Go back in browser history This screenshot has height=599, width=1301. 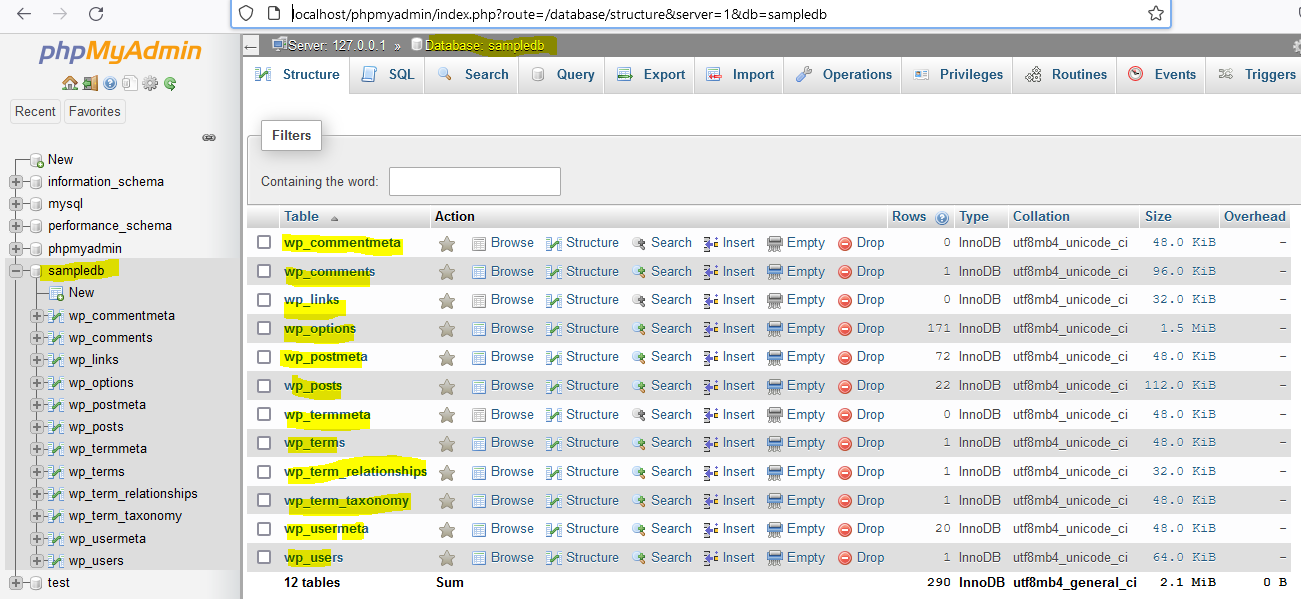[x=24, y=14]
